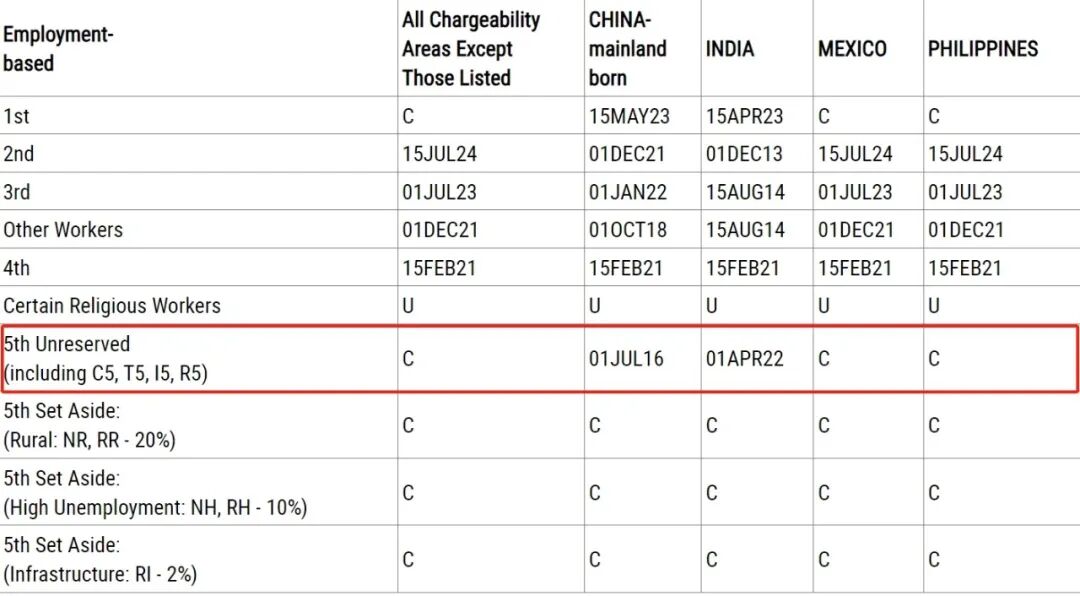Viewport: 1080px width, 596px height.
Task: Click the highlighted 01APR22 date cell
Action: 745,358
